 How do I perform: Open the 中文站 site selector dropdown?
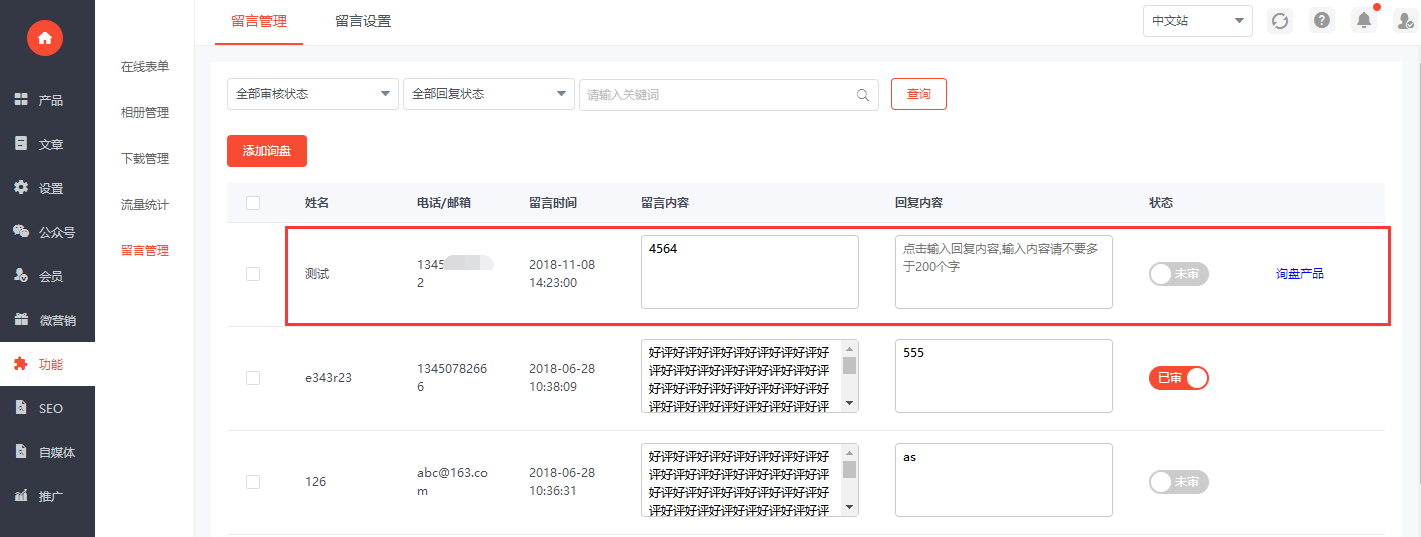tap(1197, 21)
